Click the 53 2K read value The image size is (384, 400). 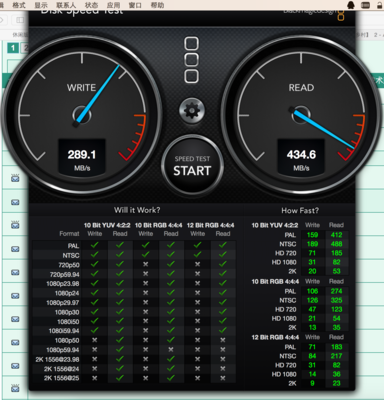tap(337, 271)
